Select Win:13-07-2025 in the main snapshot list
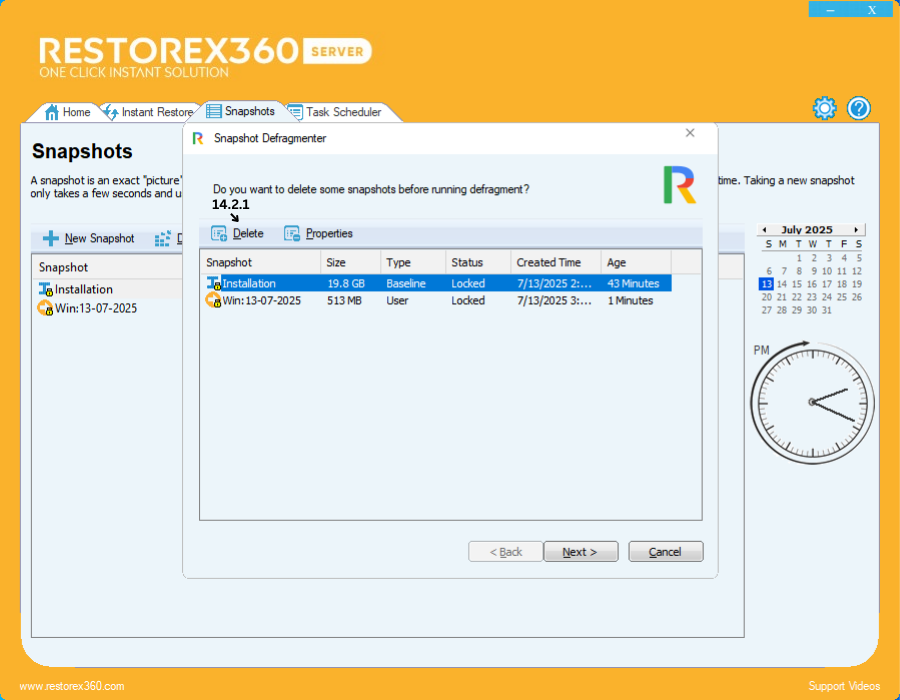This screenshot has height=700, width=900. (x=96, y=308)
